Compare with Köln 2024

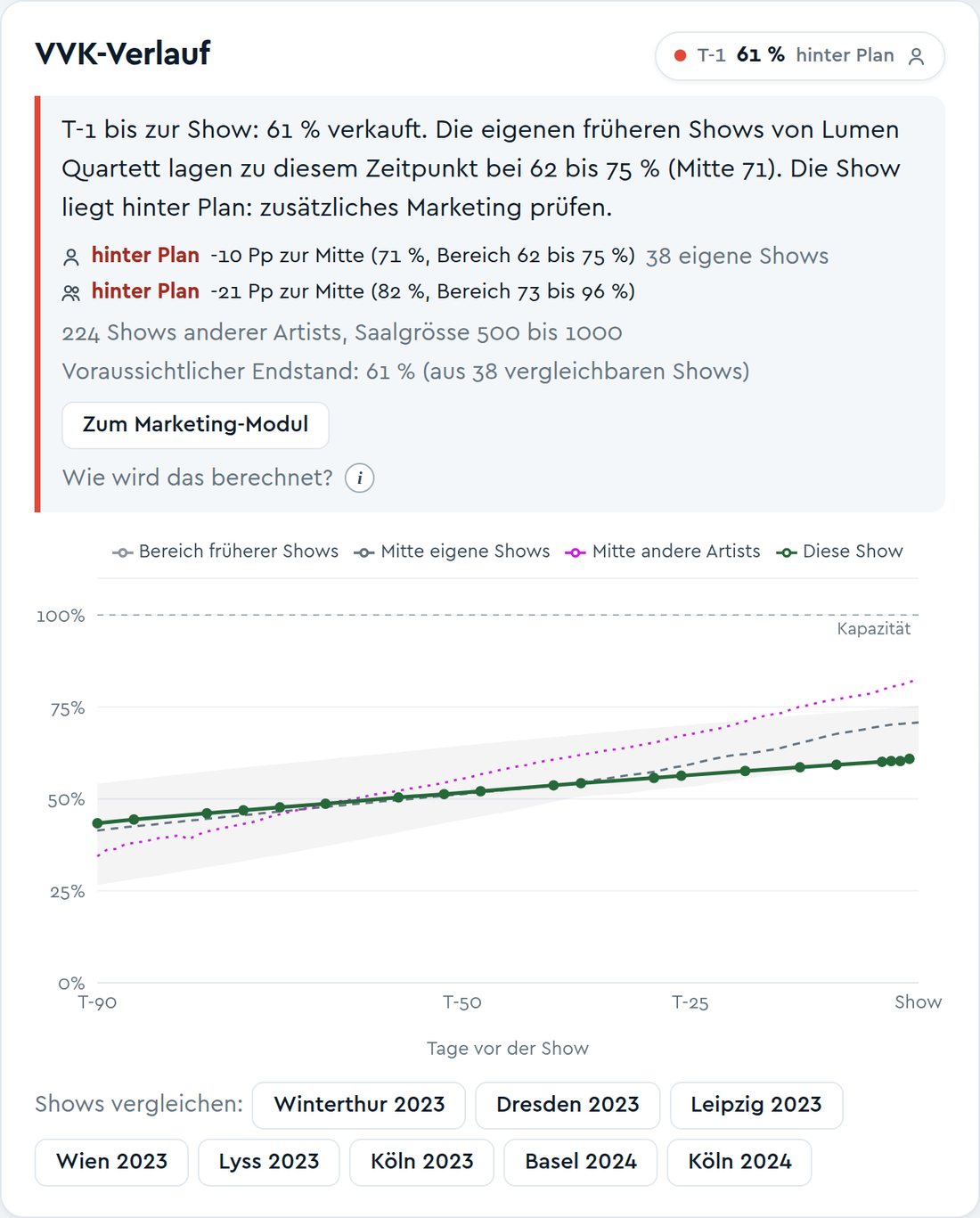[739, 1162]
